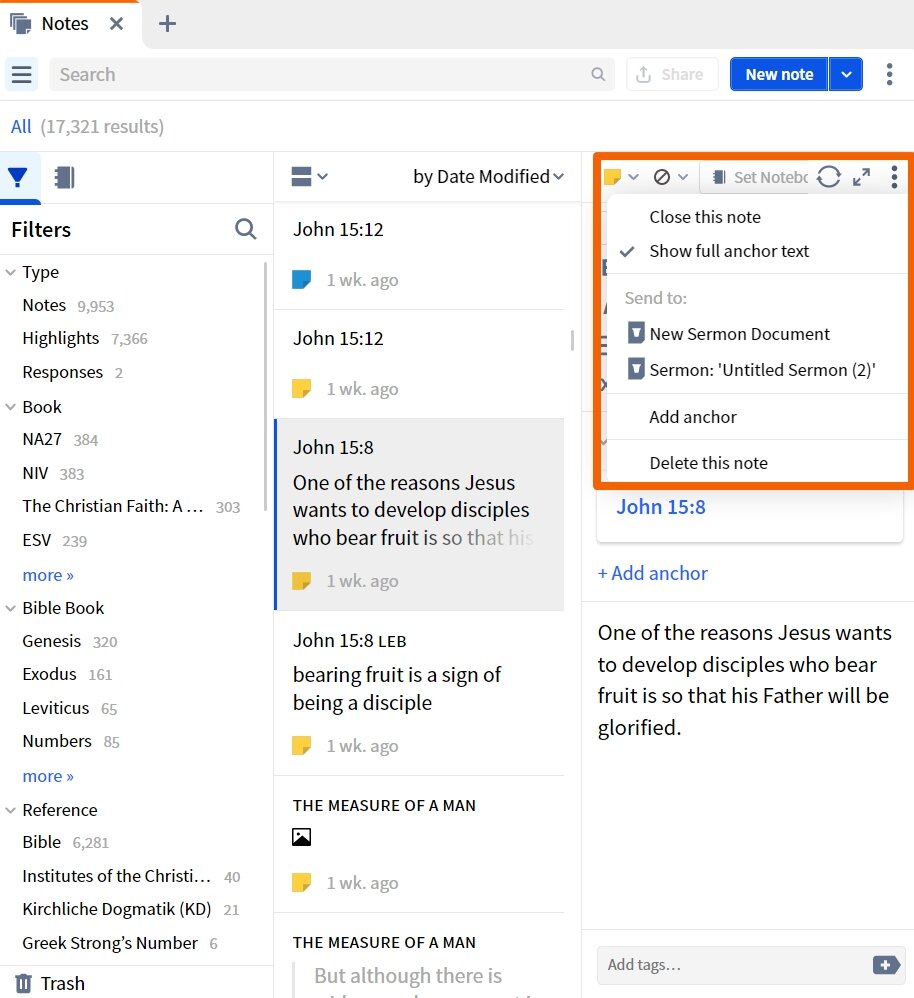Click All results link
The width and height of the screenshot is (914, 998).
click(x=21, y=127)
